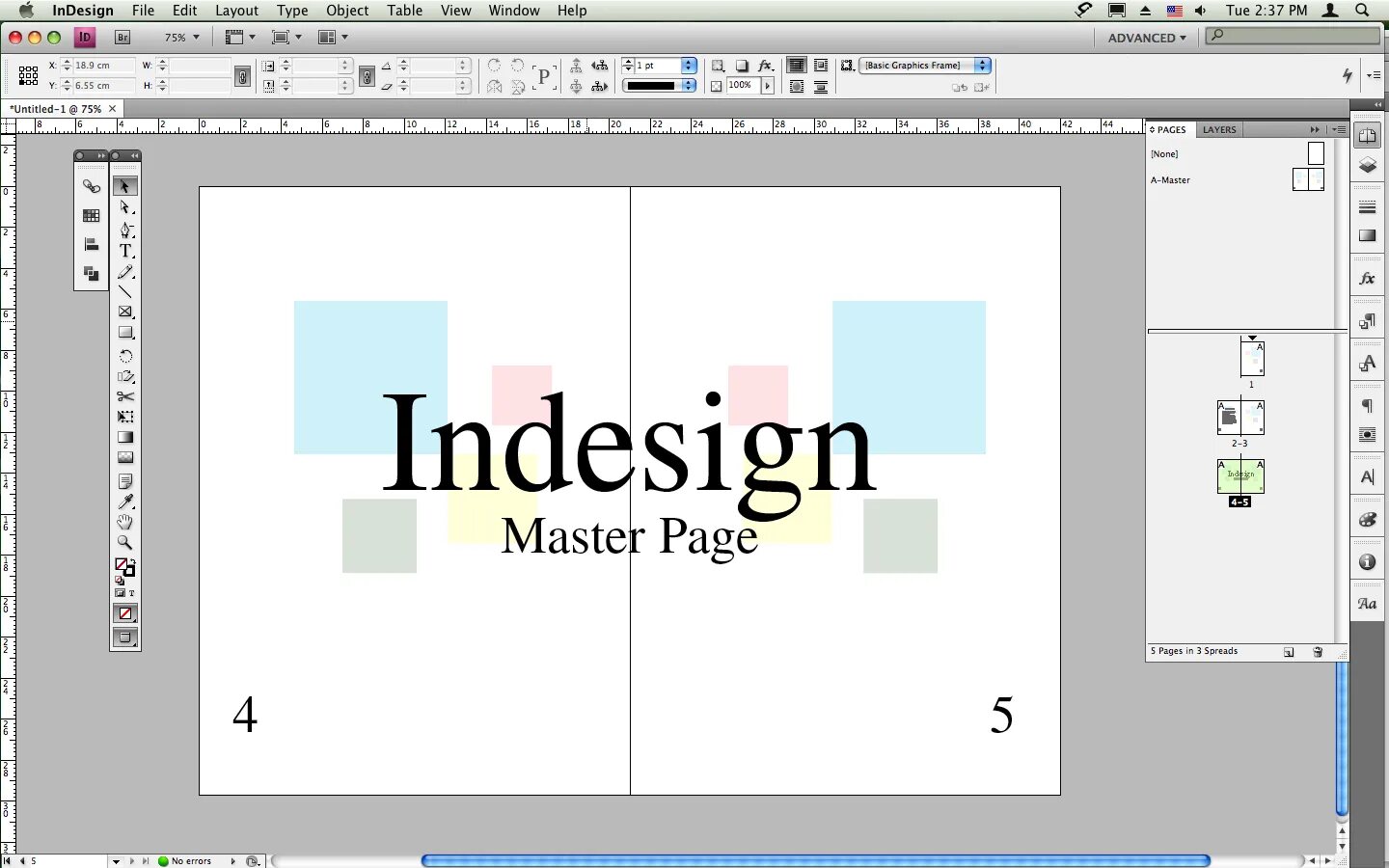Viewport: 1389px width, 868px height.
Task: Open the stroke weight 1 pt dropdown
Action: click(x=689, y=66)
